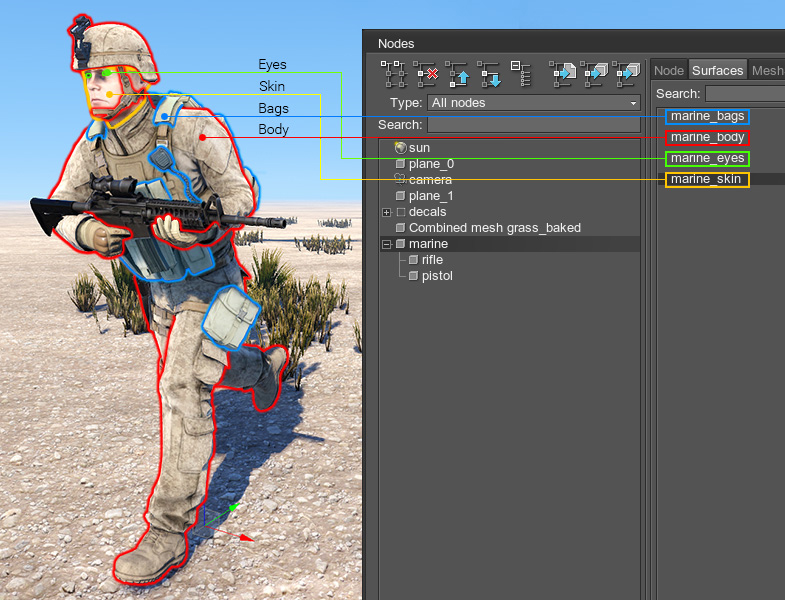Click the first node hierarchy toolbar icon
Screen dimensions: 785x600
[394, 72]
